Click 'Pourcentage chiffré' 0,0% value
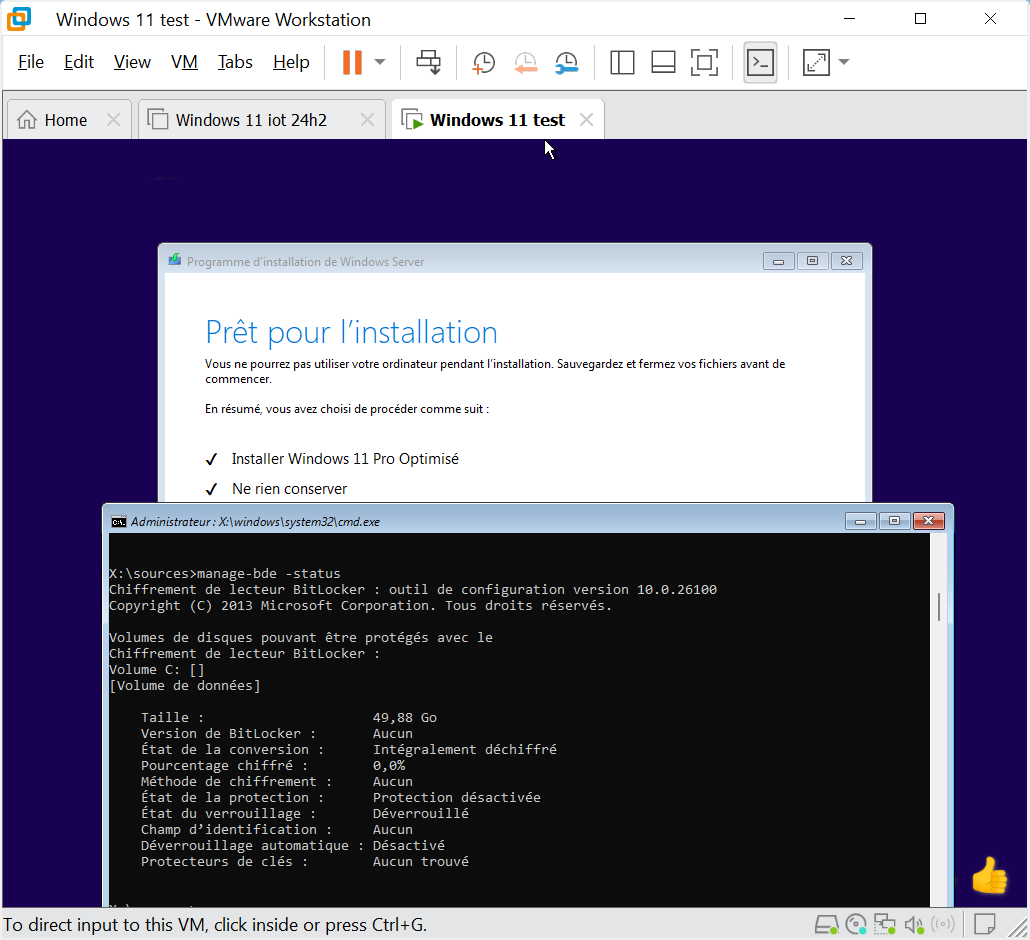 tap(389, 765)
